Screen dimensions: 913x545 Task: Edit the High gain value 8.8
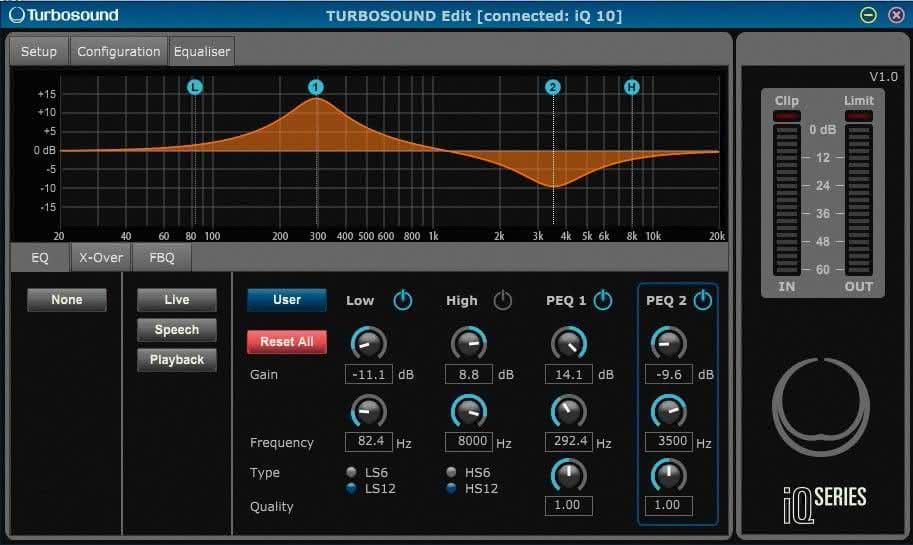click(469, 374)
